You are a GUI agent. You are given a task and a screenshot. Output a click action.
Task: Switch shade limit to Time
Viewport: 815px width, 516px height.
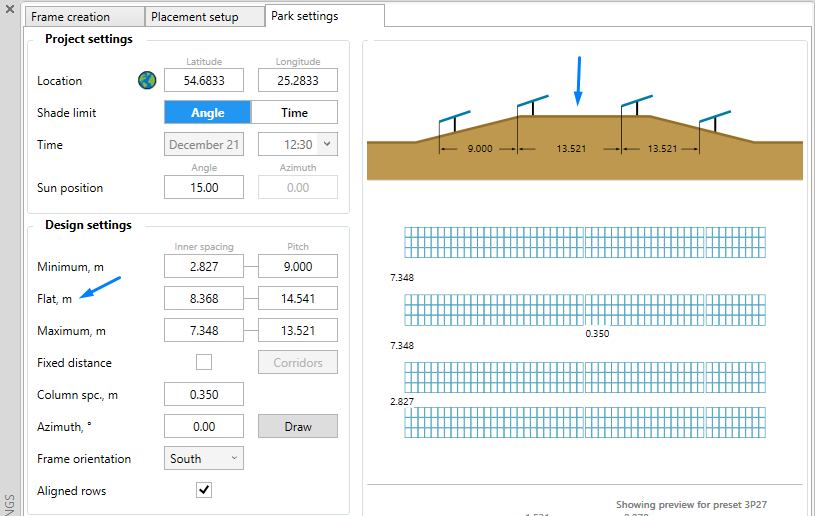coord(294,112)
